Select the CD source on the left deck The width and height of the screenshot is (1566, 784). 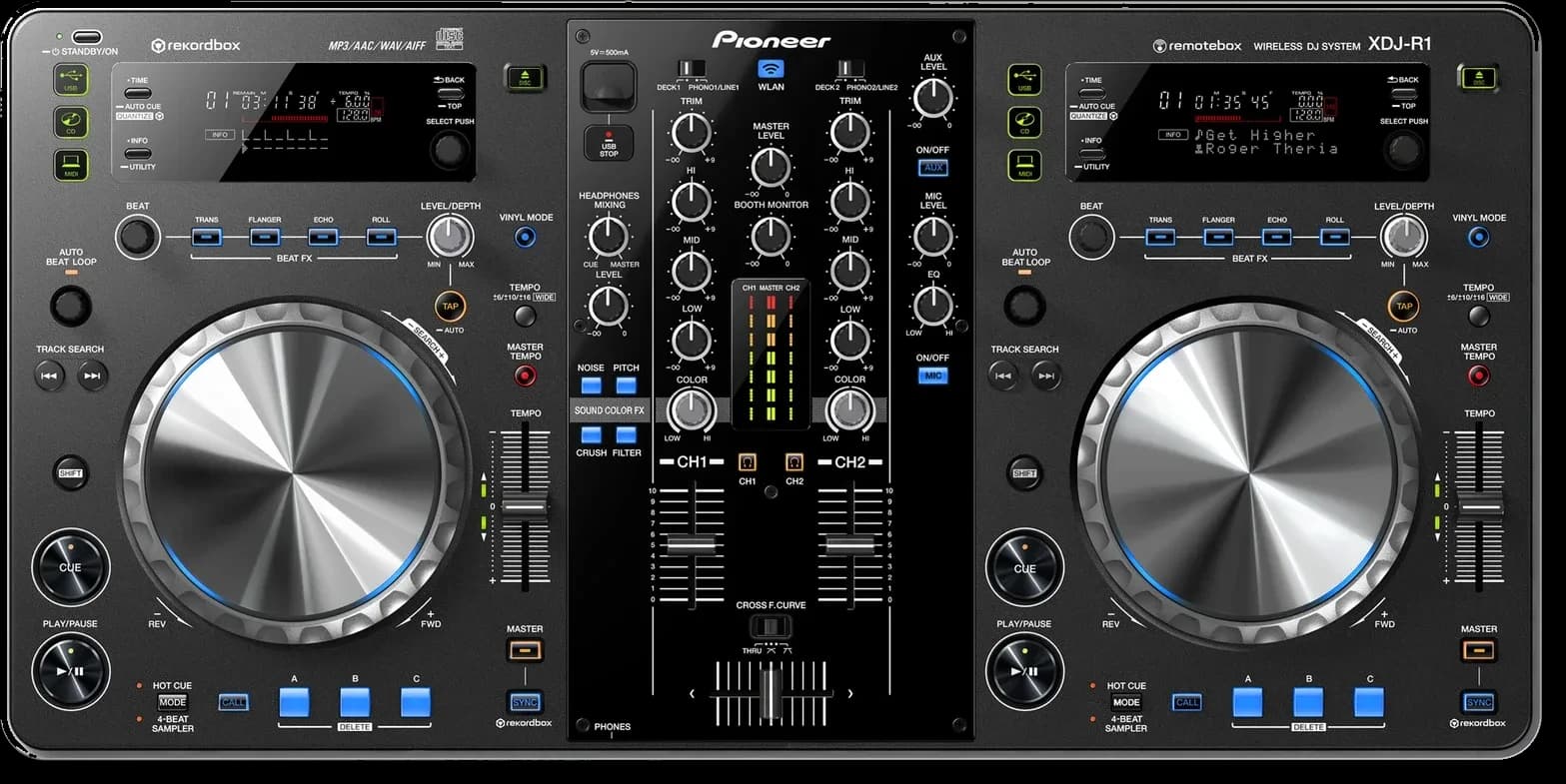click(71, 122)
